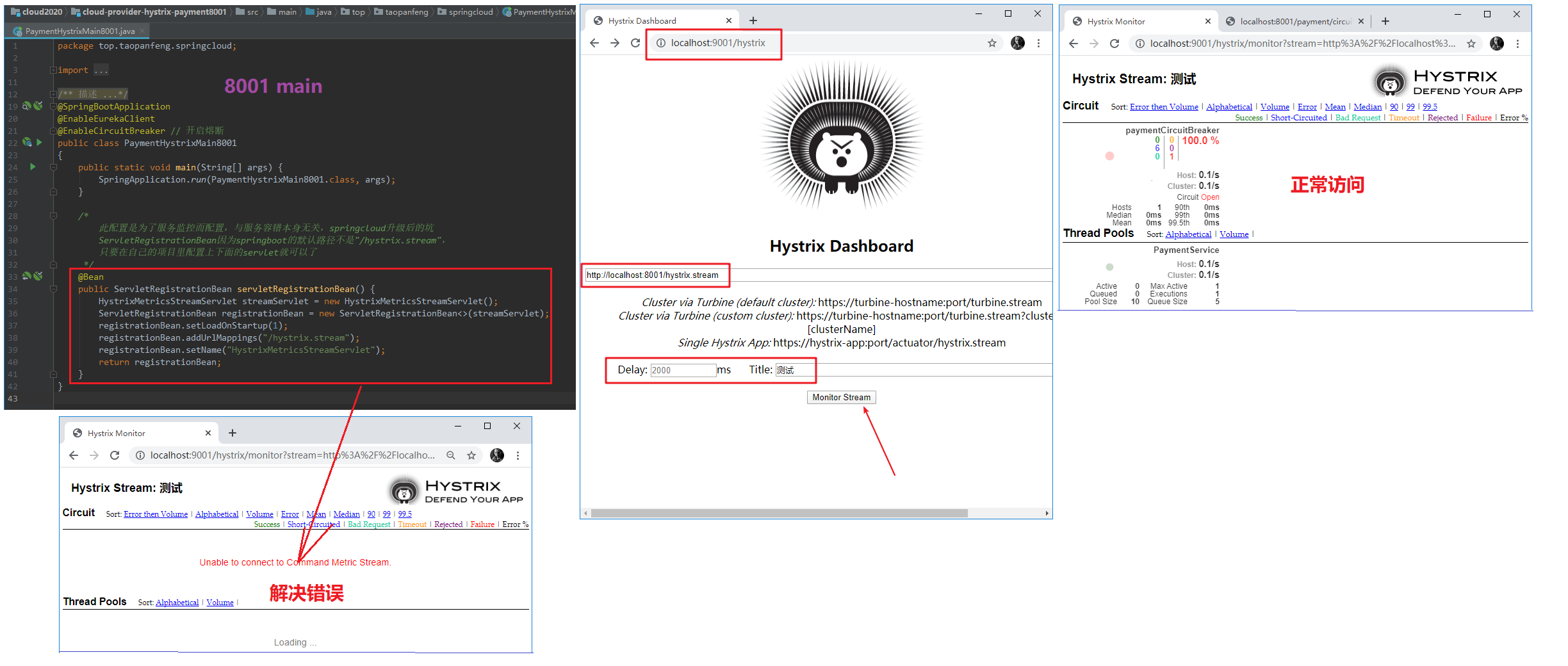The width and height of the screenshot is (1568, 666).
Task: Reload the Hystrix Dashboard browser page
Action: pos(635,43)
